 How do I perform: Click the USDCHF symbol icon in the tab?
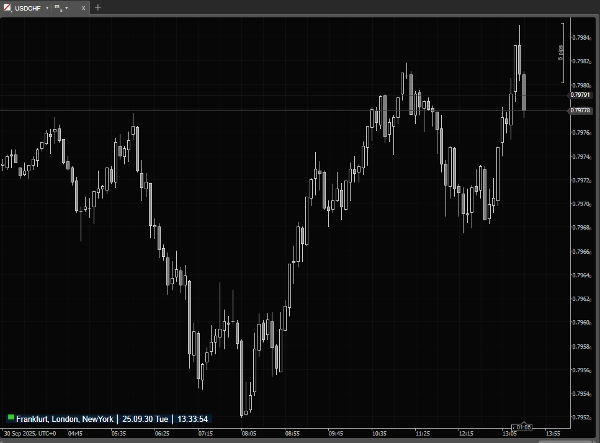click(7, 6)
